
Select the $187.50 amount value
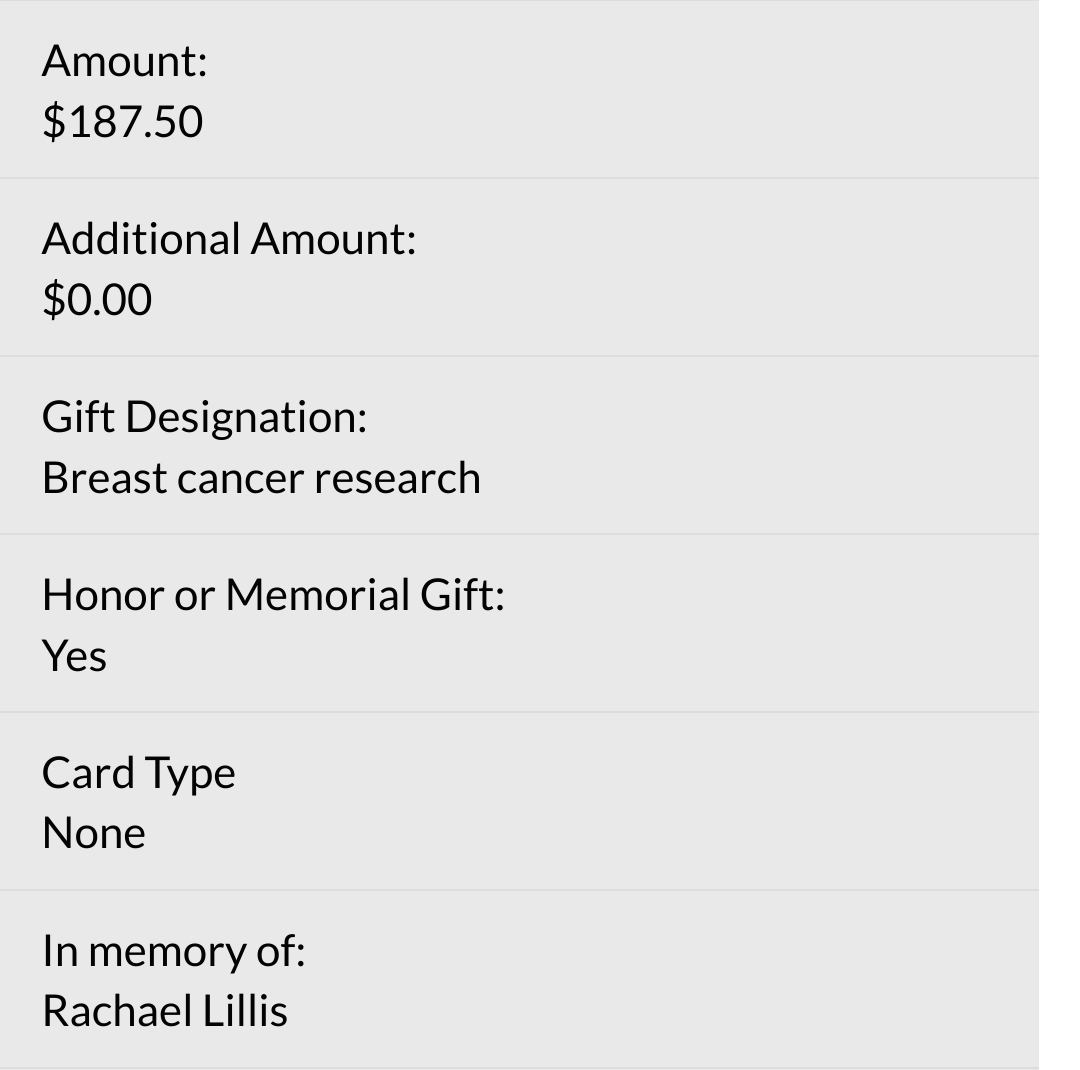coord(122,122)
